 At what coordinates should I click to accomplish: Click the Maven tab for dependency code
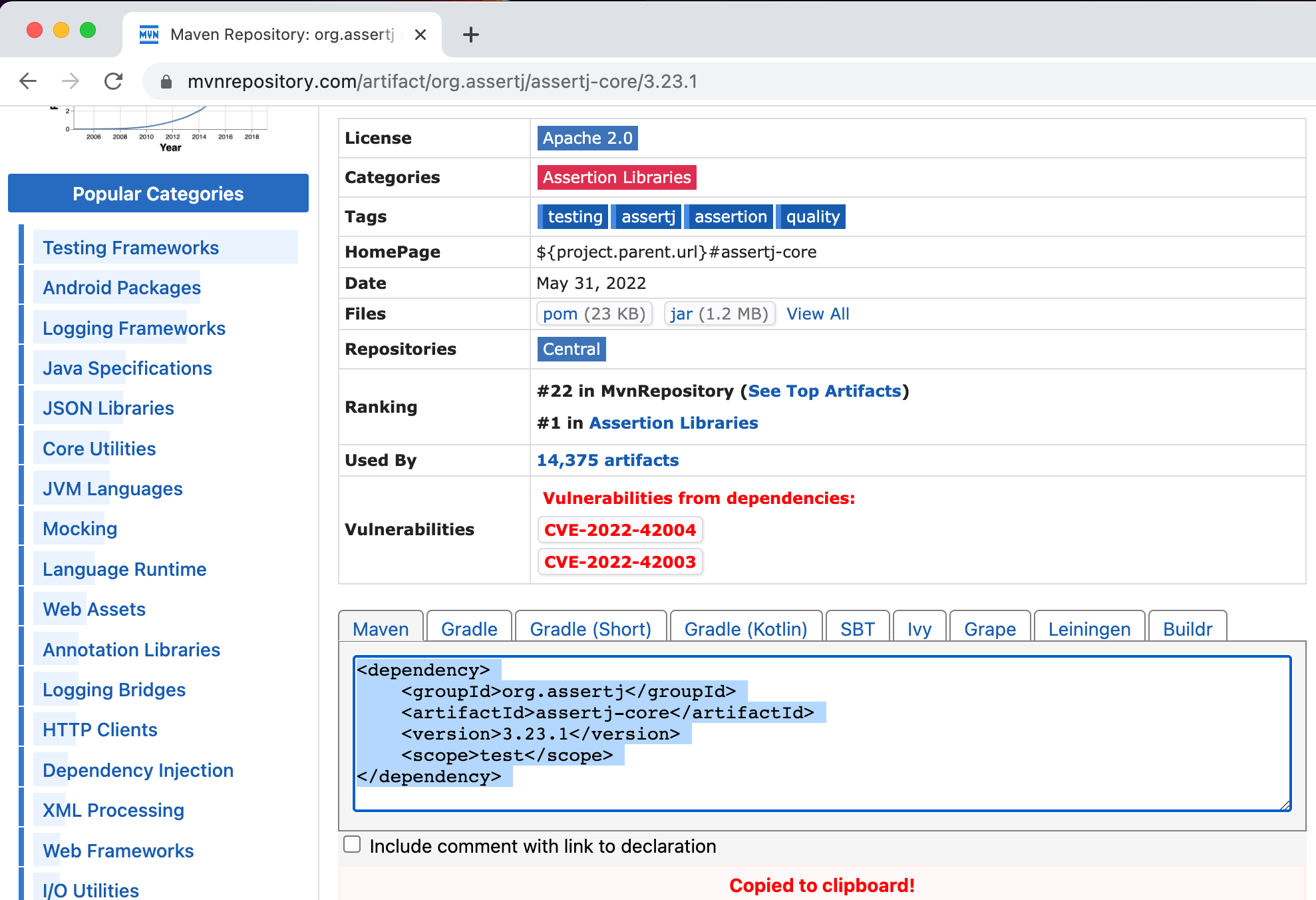coord(381,628)
